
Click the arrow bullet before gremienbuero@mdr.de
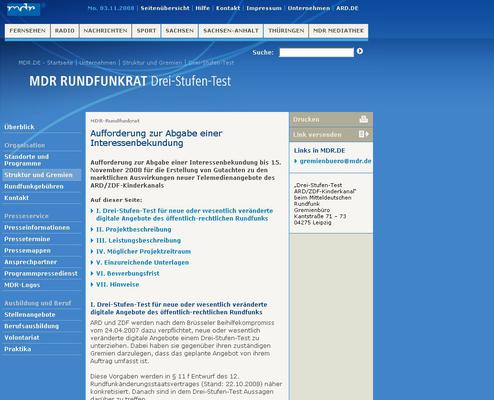[296, 161]
